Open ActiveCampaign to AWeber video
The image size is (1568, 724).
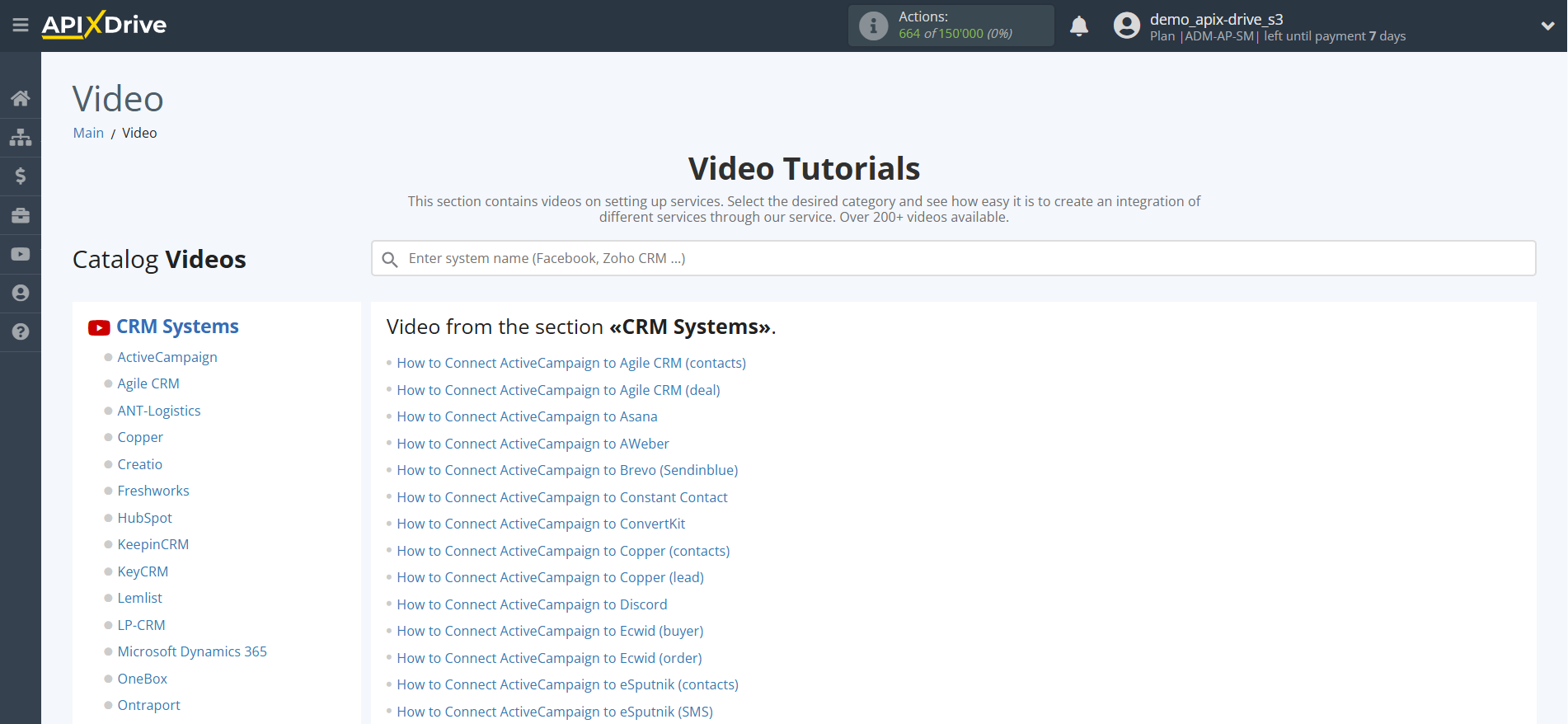click(x=533, y=444)
